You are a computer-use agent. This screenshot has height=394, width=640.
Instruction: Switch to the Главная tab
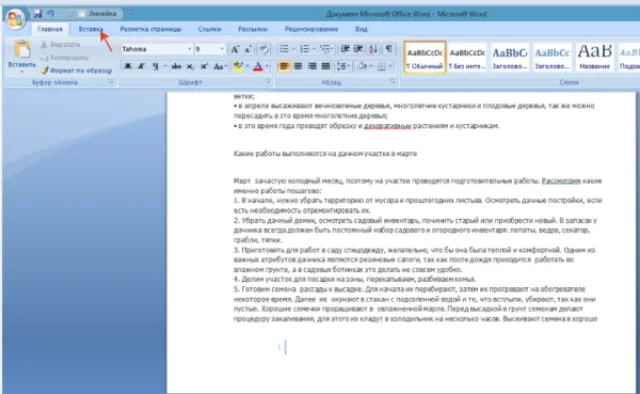coord(50,29)
